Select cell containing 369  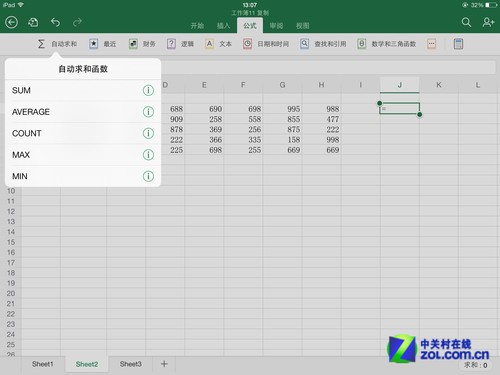[204, 130]
